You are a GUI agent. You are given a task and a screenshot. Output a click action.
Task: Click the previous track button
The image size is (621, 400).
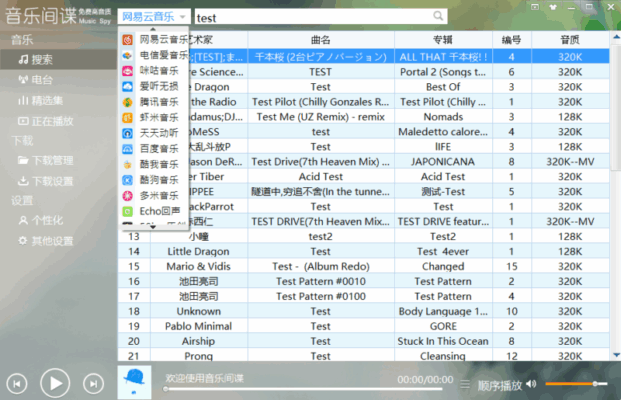tap(17, 383)
